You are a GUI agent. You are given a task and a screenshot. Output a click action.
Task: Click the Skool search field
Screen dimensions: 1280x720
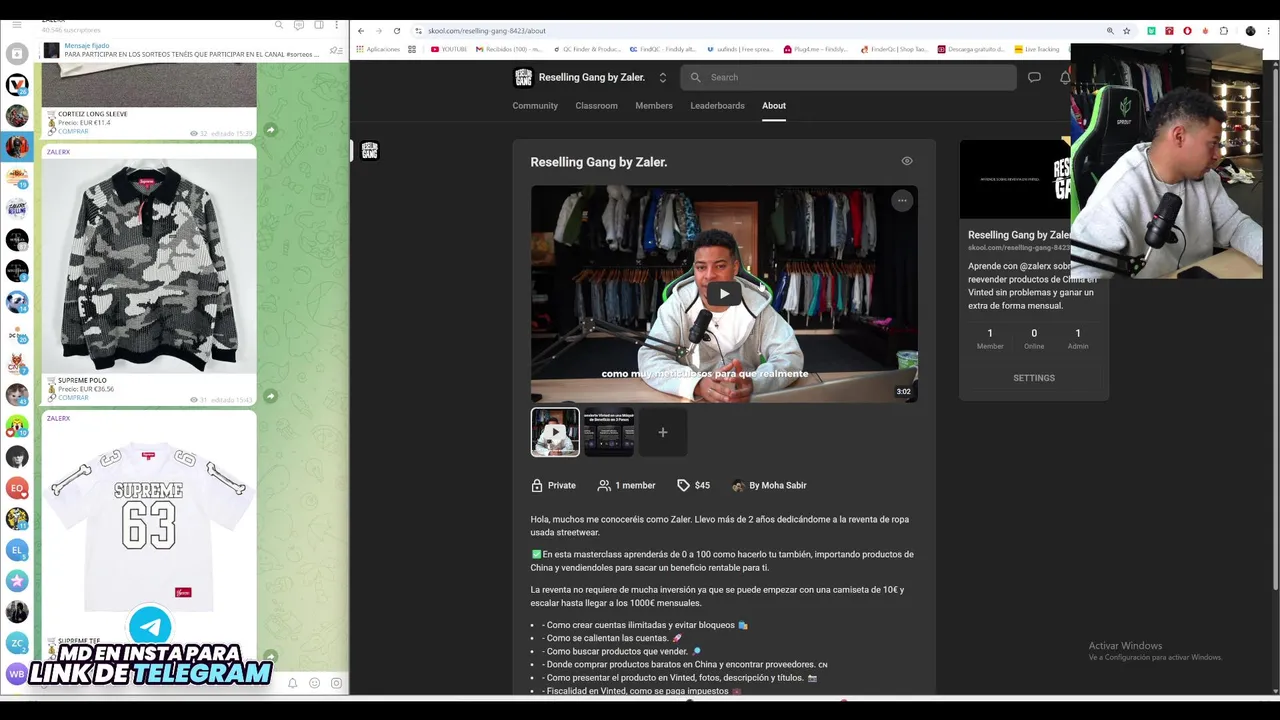848,77
